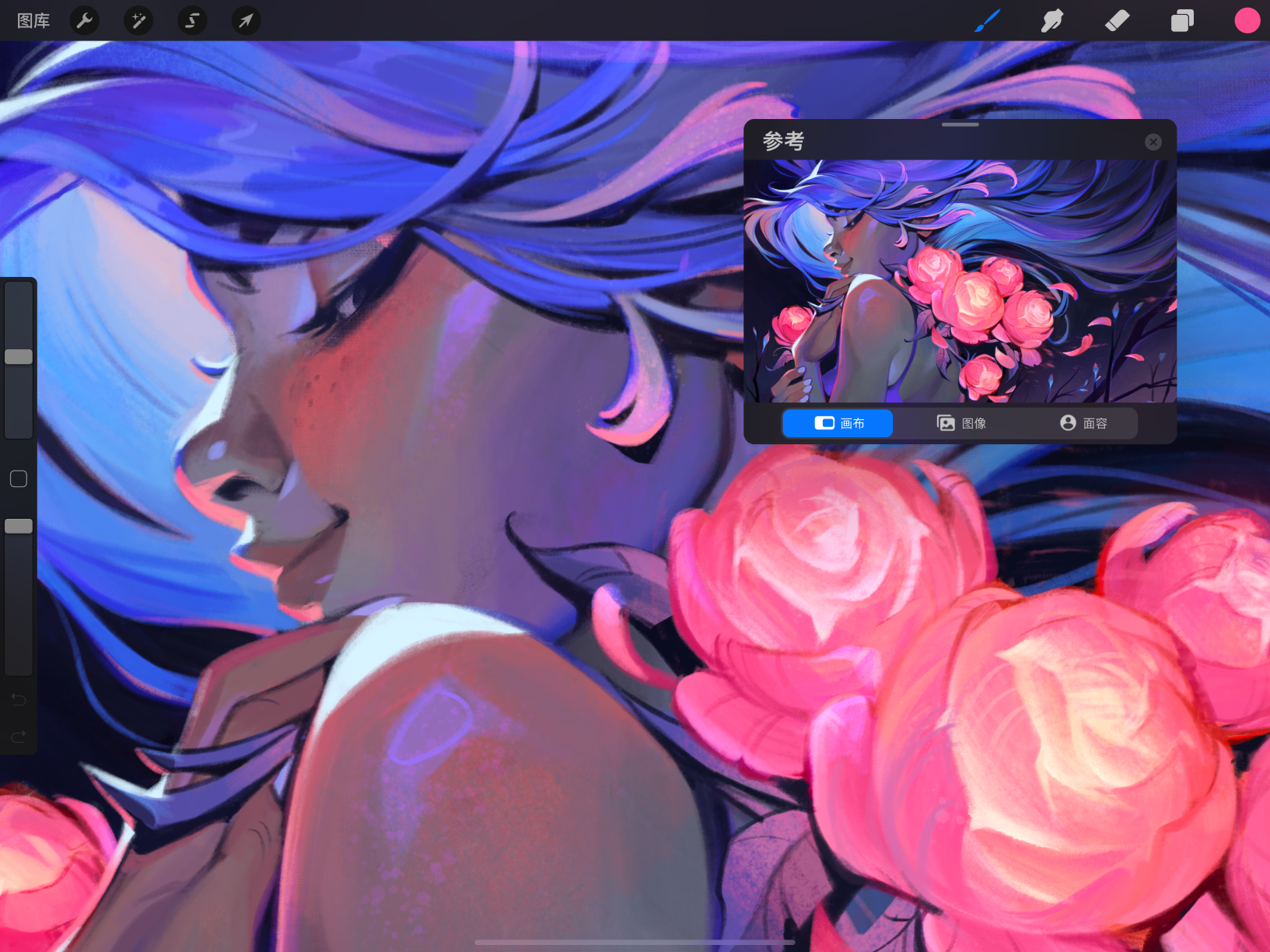Tap the redo arrow in sidebar
Image resolution: width=1270 pixels, height=952 pixels.
pos(19,736)
